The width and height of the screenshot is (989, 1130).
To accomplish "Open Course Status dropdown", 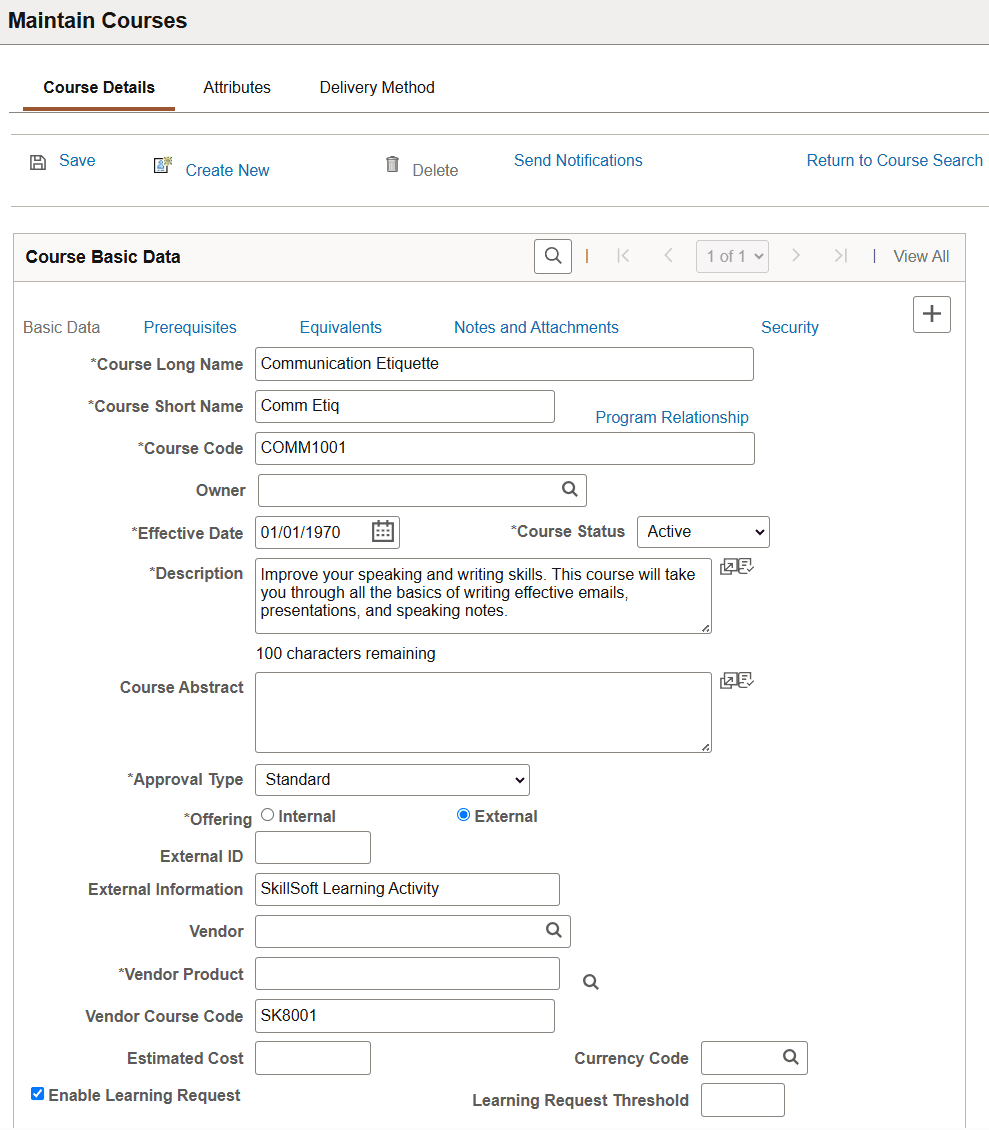I will 704,532.
